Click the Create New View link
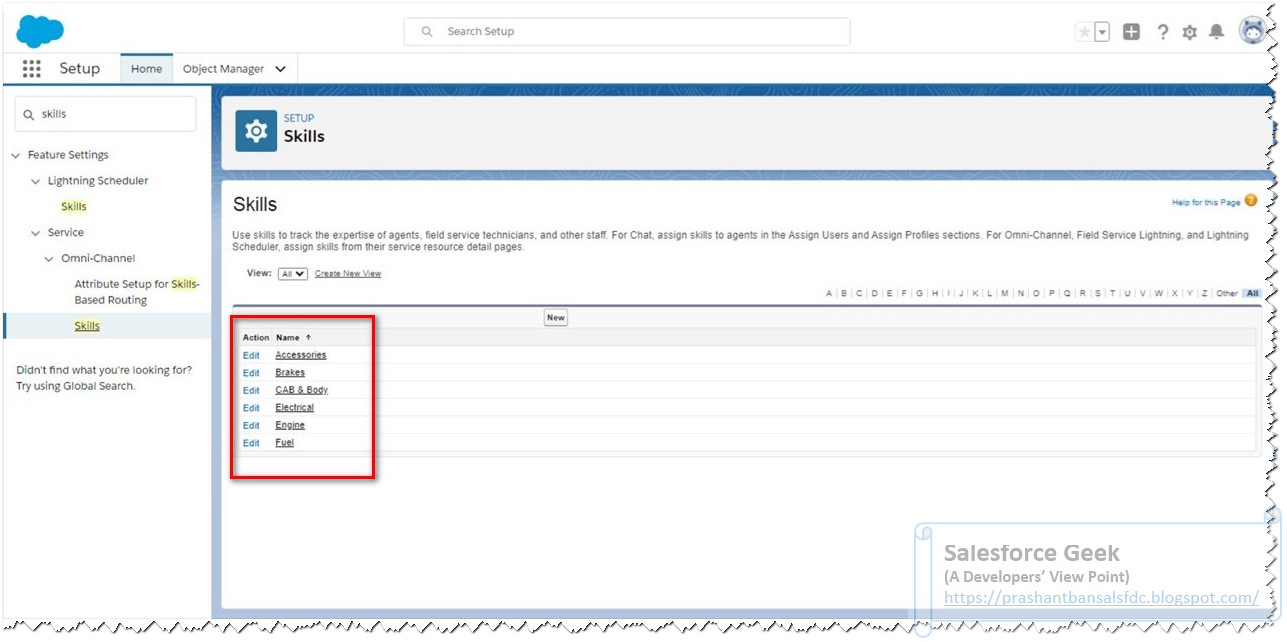Image resolution: width=1287 pixels, height=642 pixels. click(x=348, y=274)
